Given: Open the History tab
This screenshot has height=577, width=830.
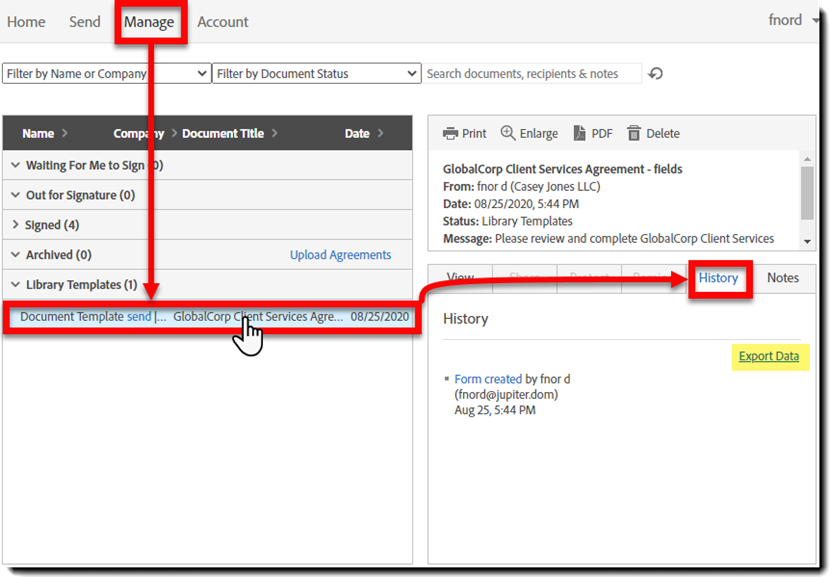Looking at the screenshot, I should [720, 278].
